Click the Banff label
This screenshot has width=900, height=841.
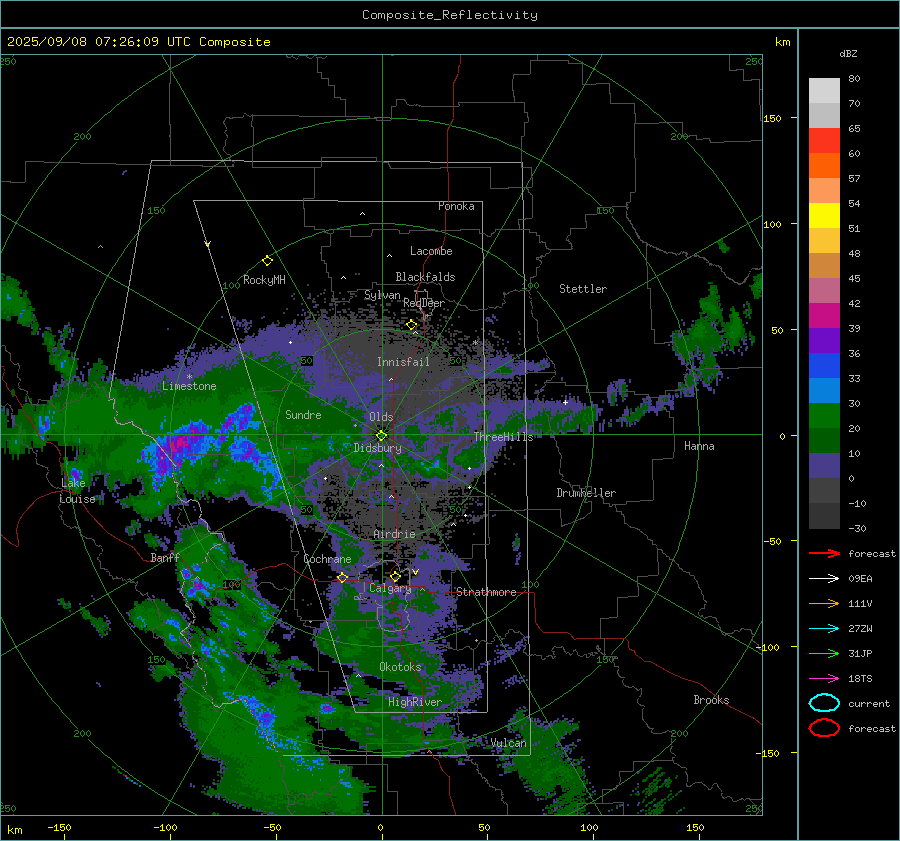pyautogui.click(x=165, y=558)
